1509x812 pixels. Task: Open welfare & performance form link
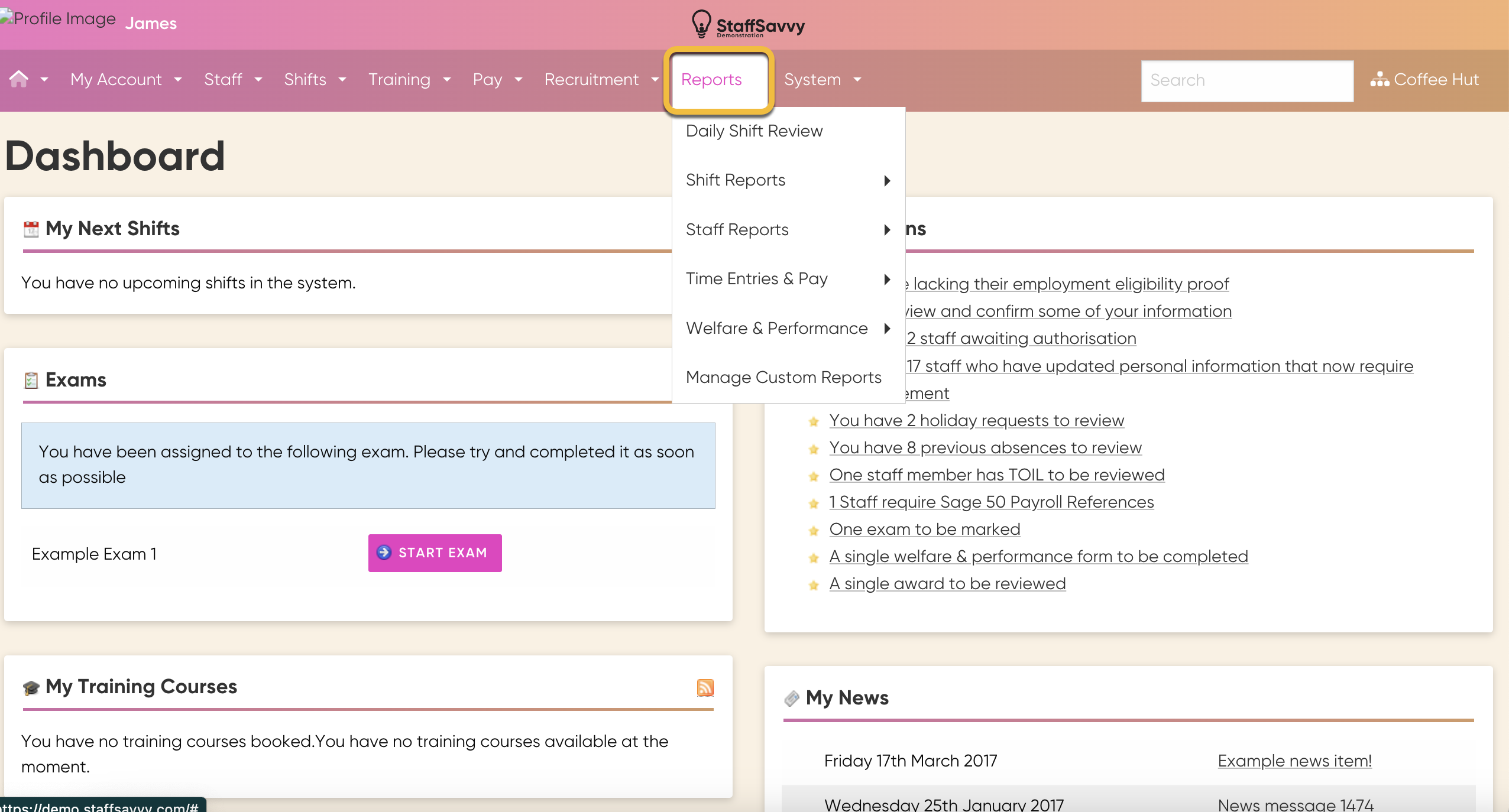[1038, 557]
